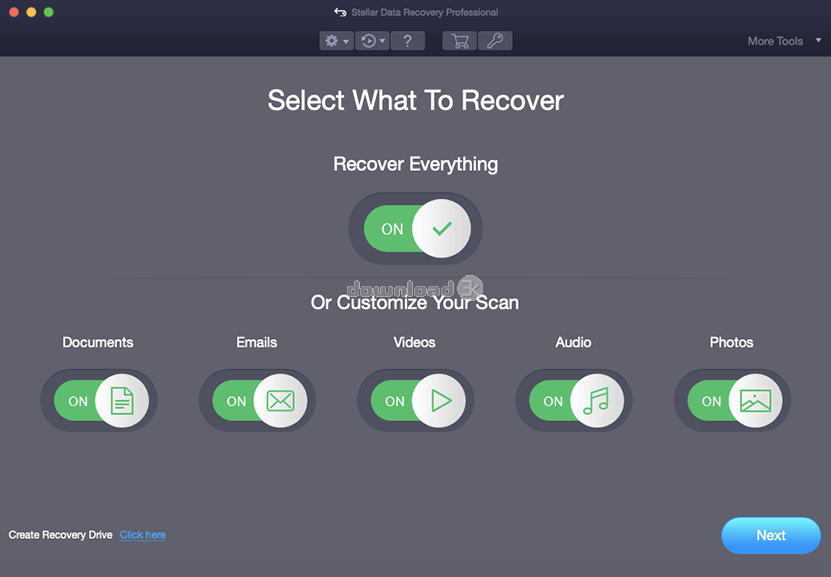Expand the More Tools dropdown arrow
This screenshot has height=577, width=831.
818,40
